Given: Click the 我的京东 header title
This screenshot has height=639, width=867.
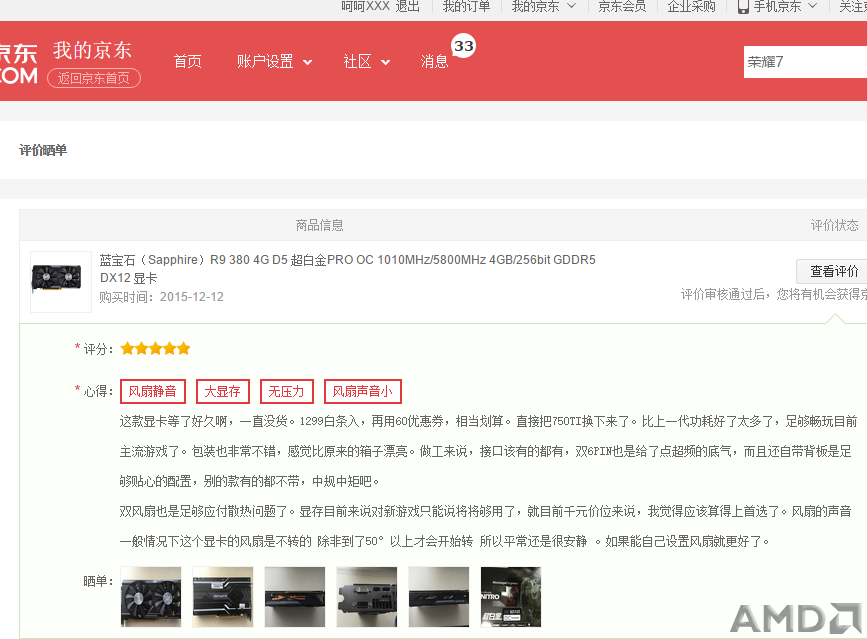Looking at the screenshot, I should point(92,50).
